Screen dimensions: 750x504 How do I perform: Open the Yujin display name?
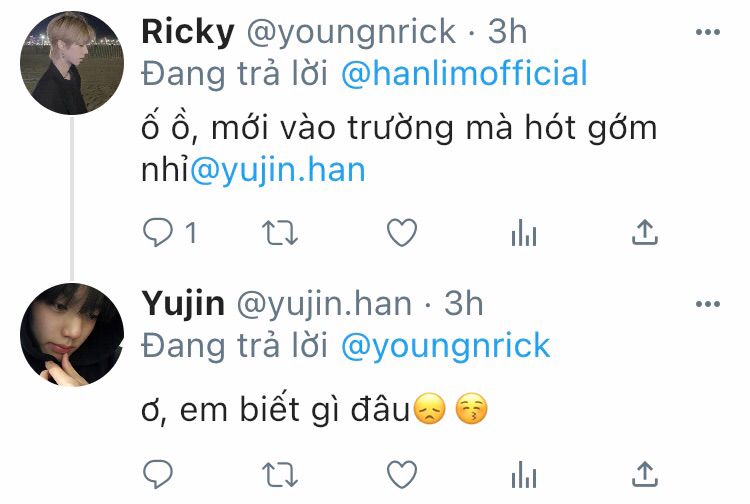pos(183,304)
